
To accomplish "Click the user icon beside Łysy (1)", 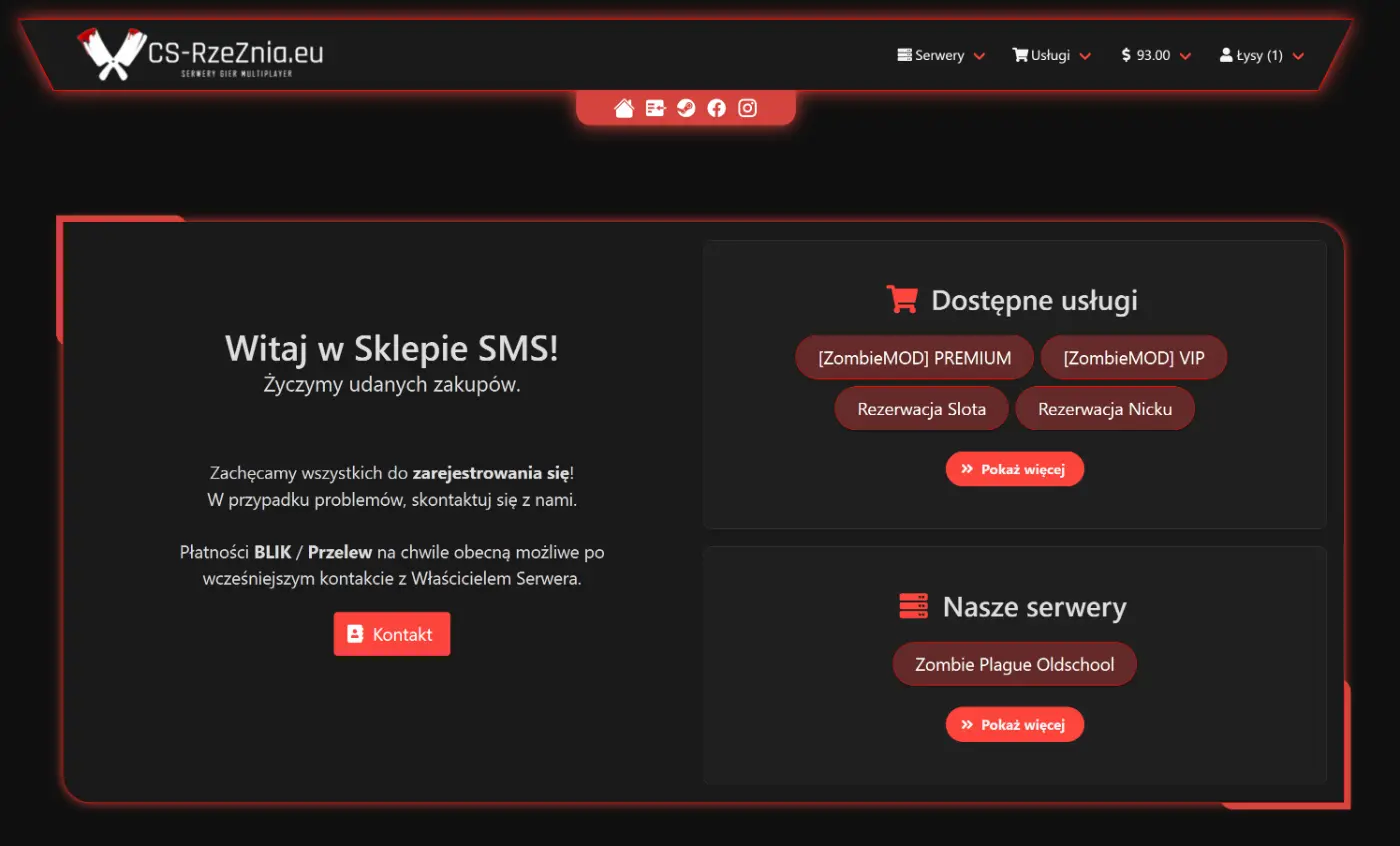I will coord(1226,55).
